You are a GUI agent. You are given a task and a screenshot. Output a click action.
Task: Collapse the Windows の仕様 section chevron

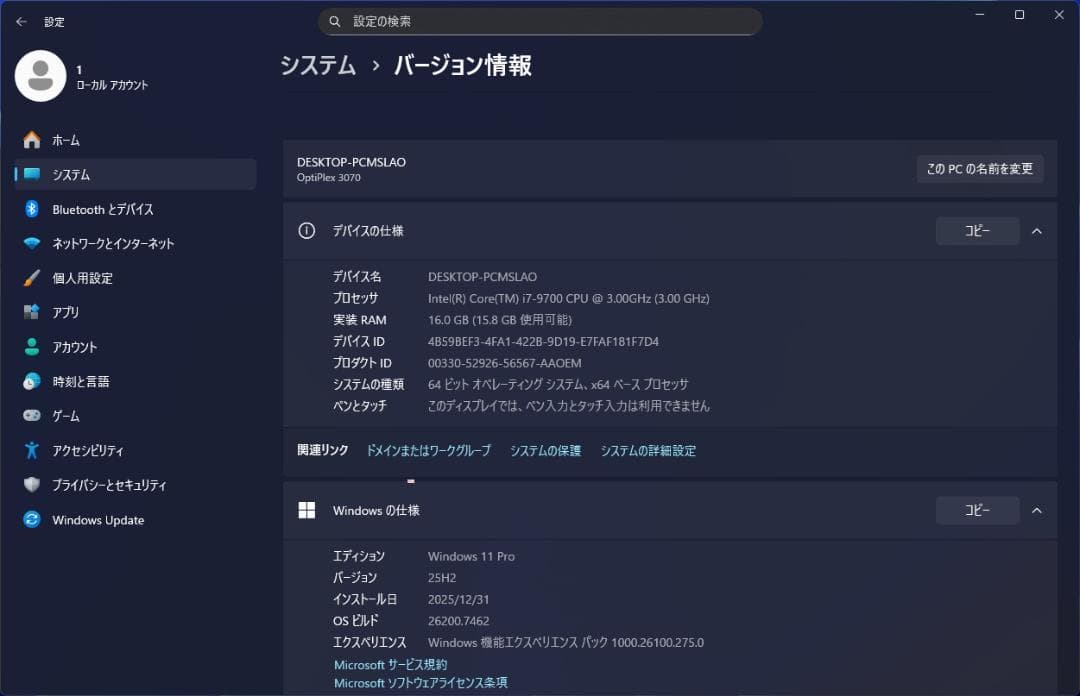tap(1036, 510)
